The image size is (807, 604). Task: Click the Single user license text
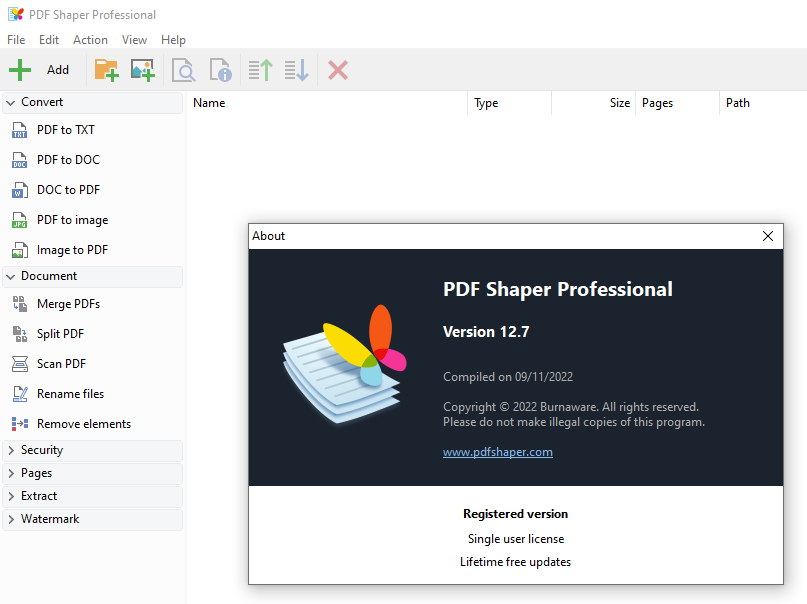(516, 539)
